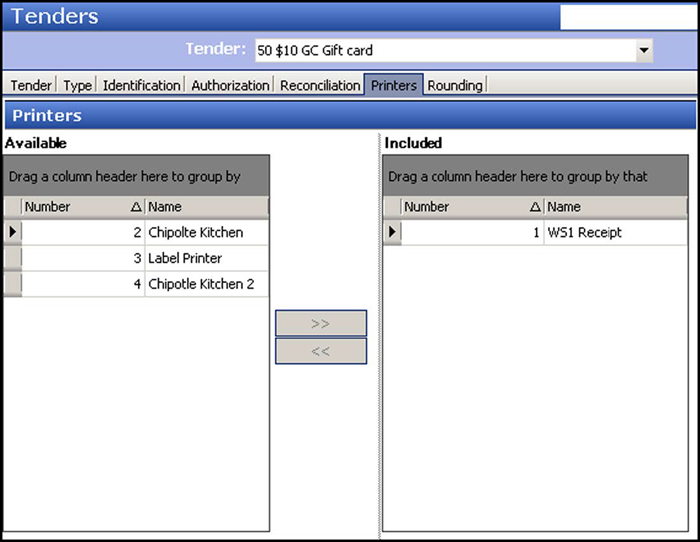Click the blank field in the Tenders title bar
700x542 pixels.
[x=629, y=17]
